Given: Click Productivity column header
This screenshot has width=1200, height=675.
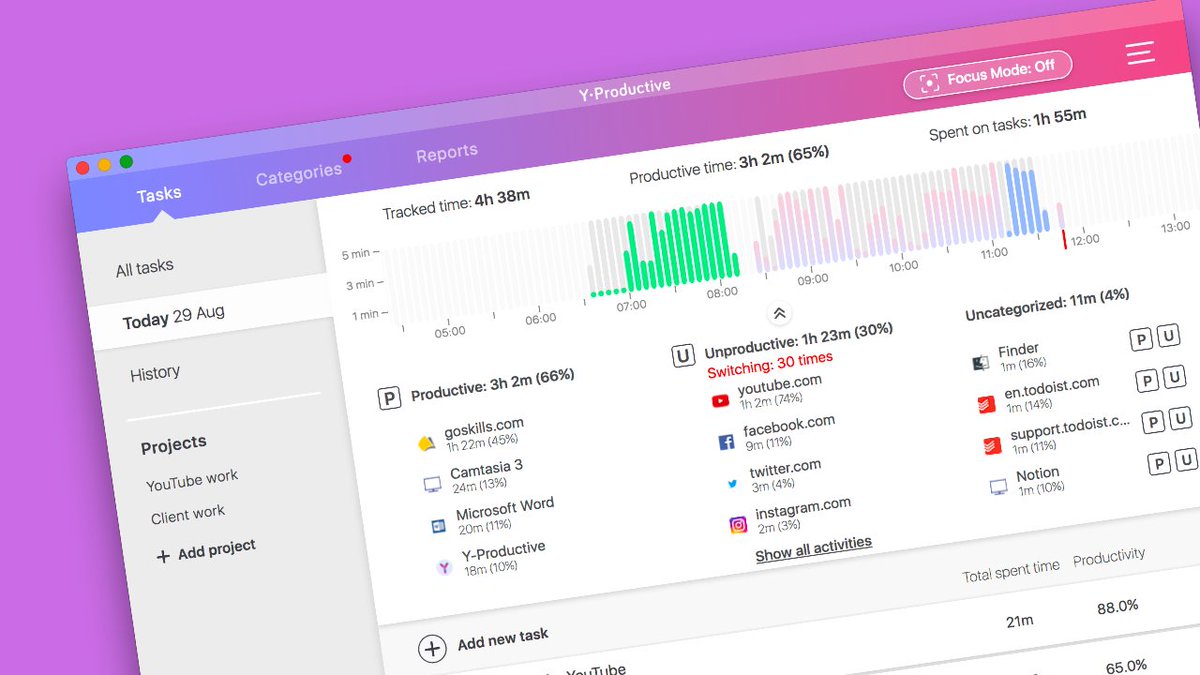Looking at the screenshot, I should click(1109, 557).
